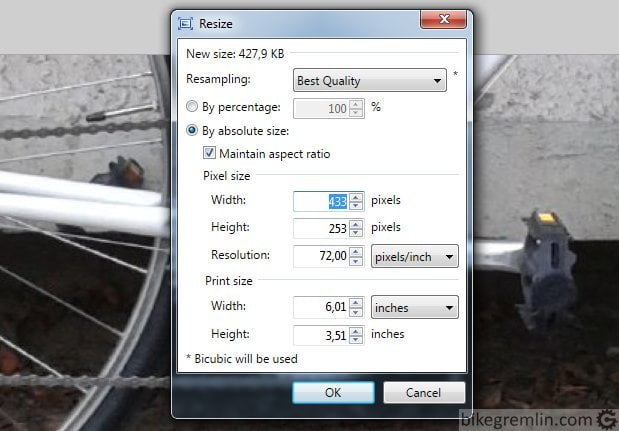Screen dimensions: 619x431
Task: Toggle Maintain aspect ratio checkbox
Action: pyautogui.click(x=209, y=153)
